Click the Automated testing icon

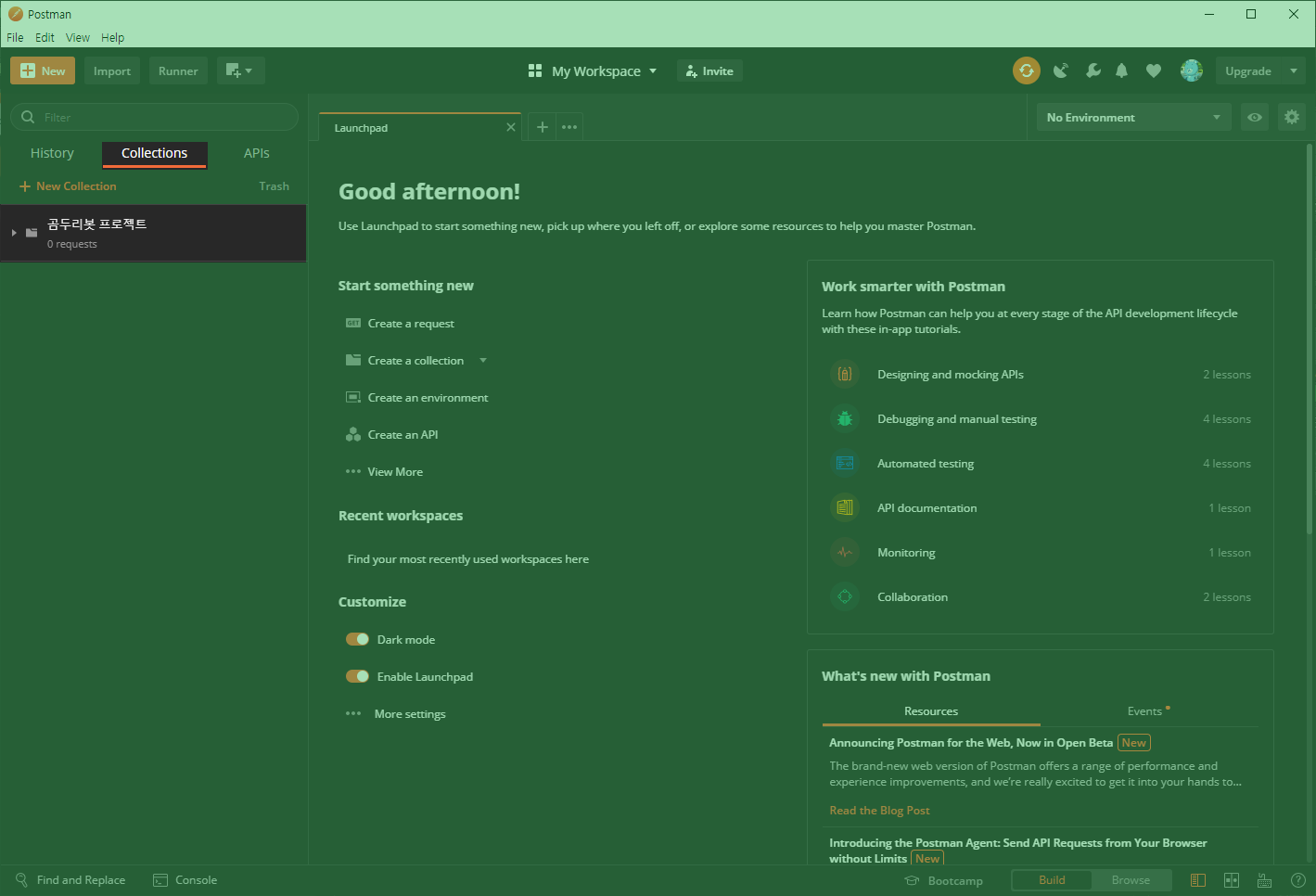coord(845,463)
